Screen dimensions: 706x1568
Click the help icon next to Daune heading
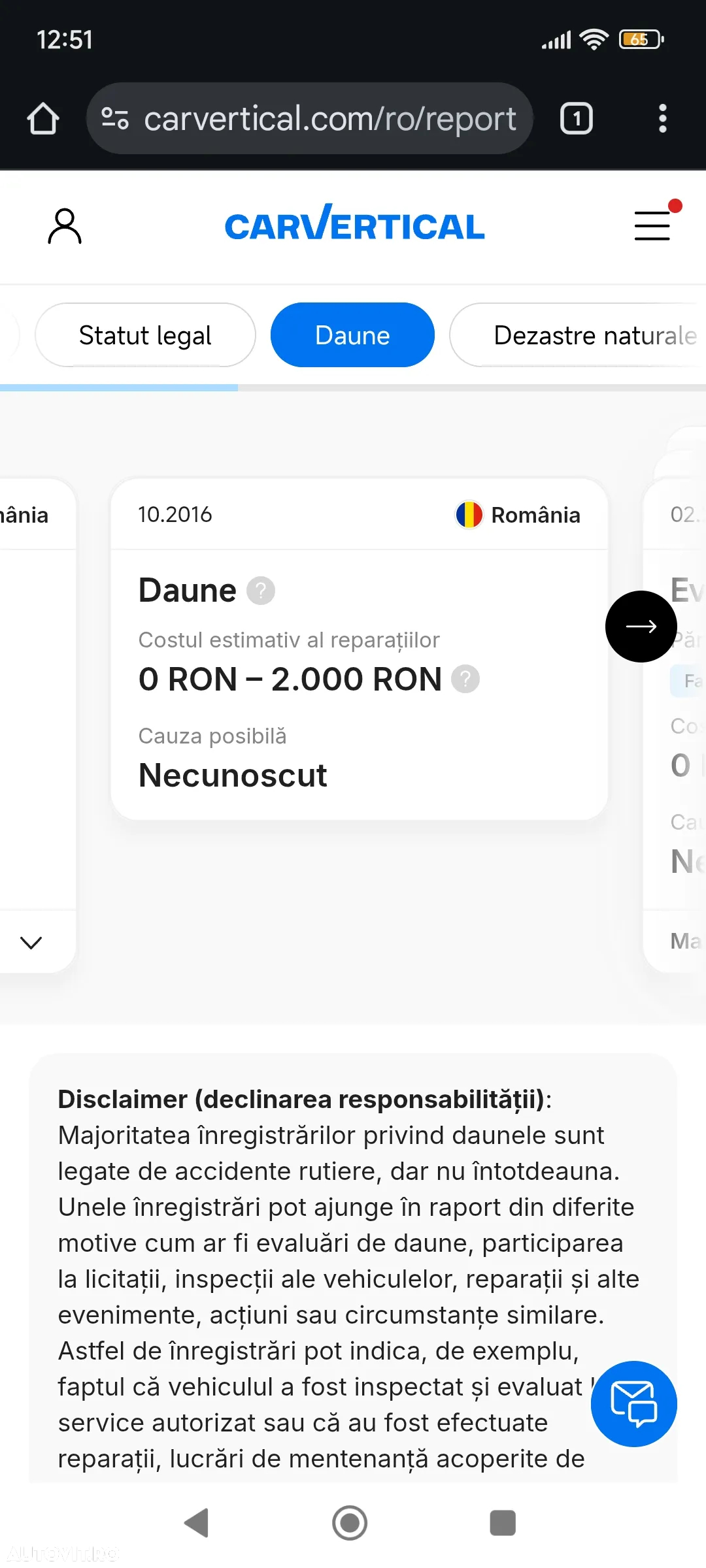[x=261, y=591]
